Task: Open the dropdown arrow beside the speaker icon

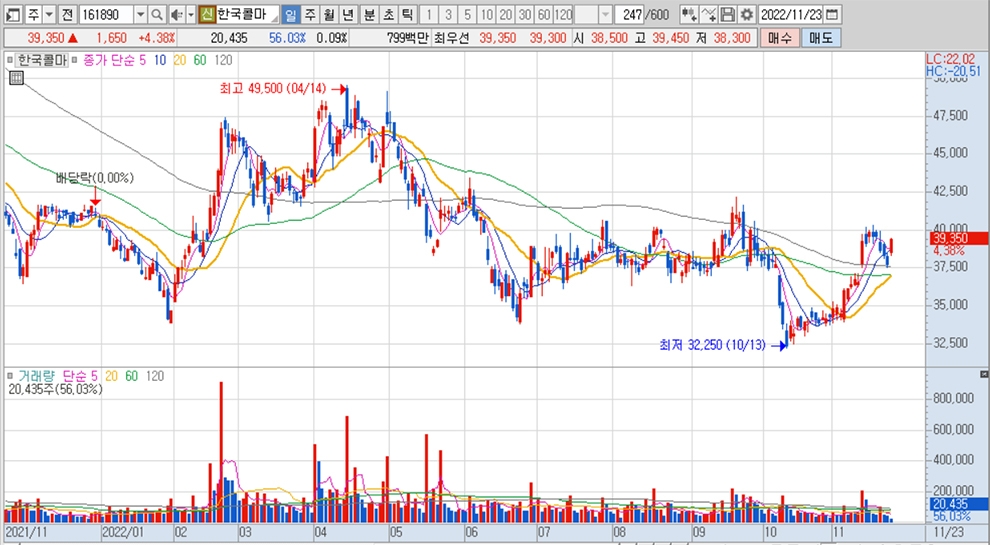Action: click(x=190, y=15)
